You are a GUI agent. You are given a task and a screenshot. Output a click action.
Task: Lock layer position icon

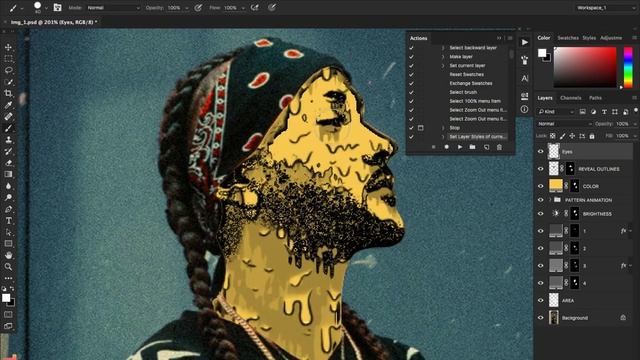[572, 136]
